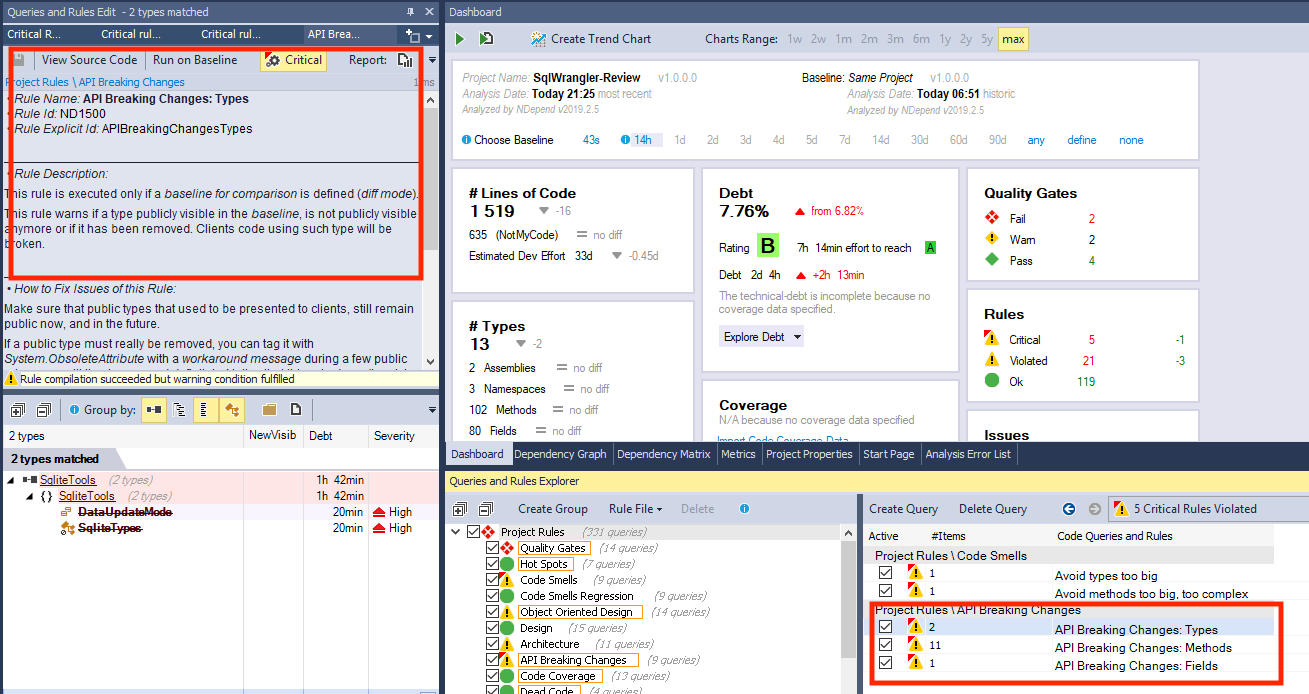1309x694 pixels.
Task: Click the back arrow in query list toolbar
Action: point(1069,509)
